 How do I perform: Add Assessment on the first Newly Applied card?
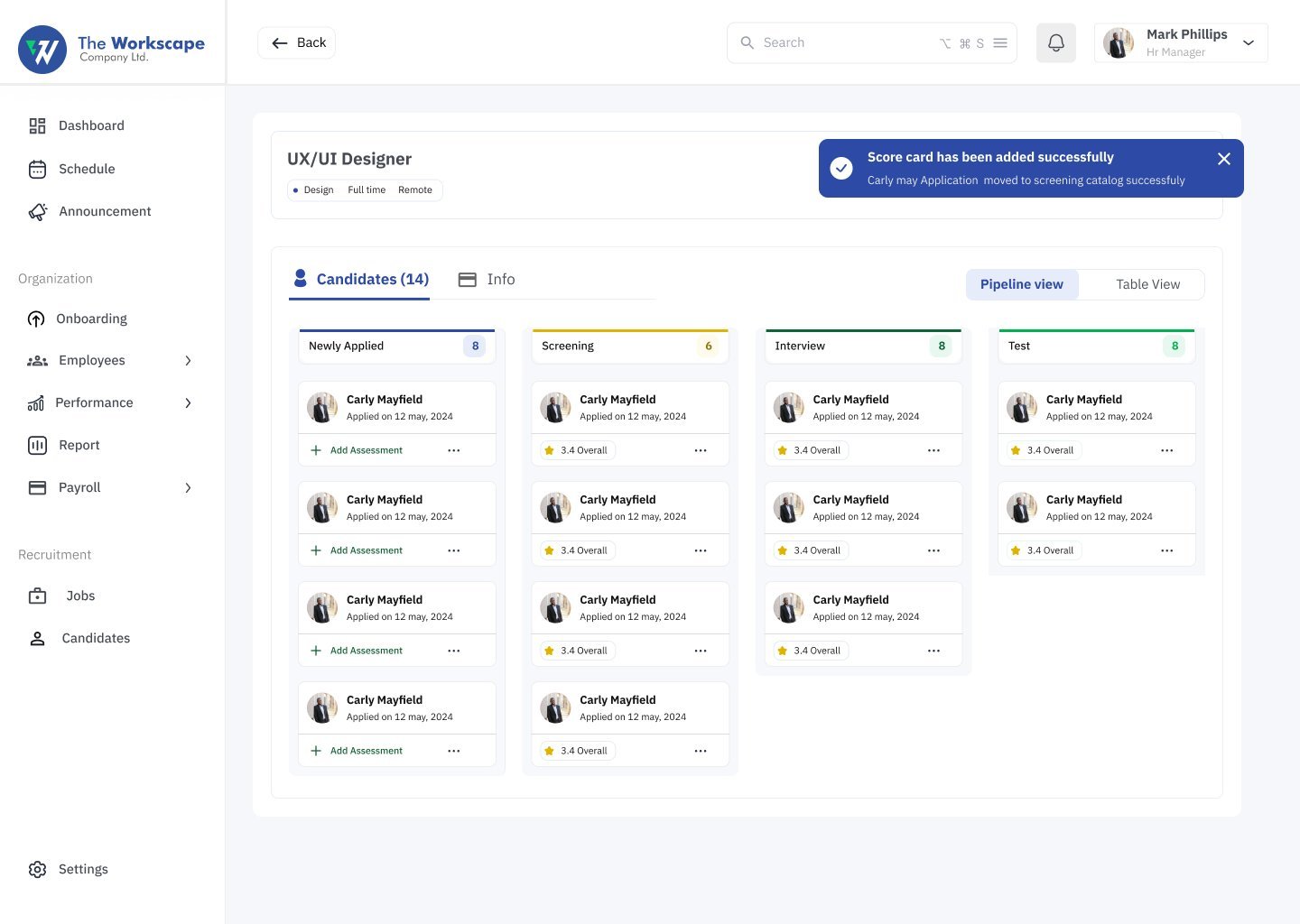357,450
